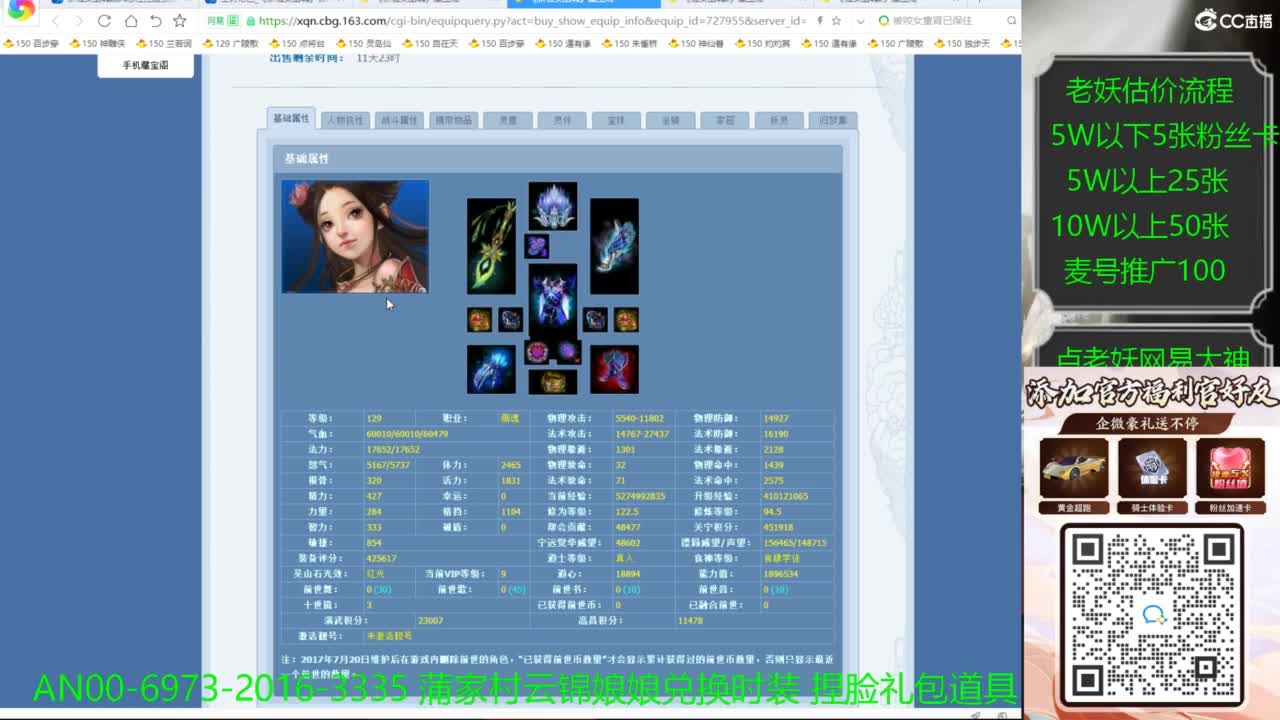Switch to the 携带物品 tab
The height and width of the screenshot is (720, 1280).
[x=452, y=120]
